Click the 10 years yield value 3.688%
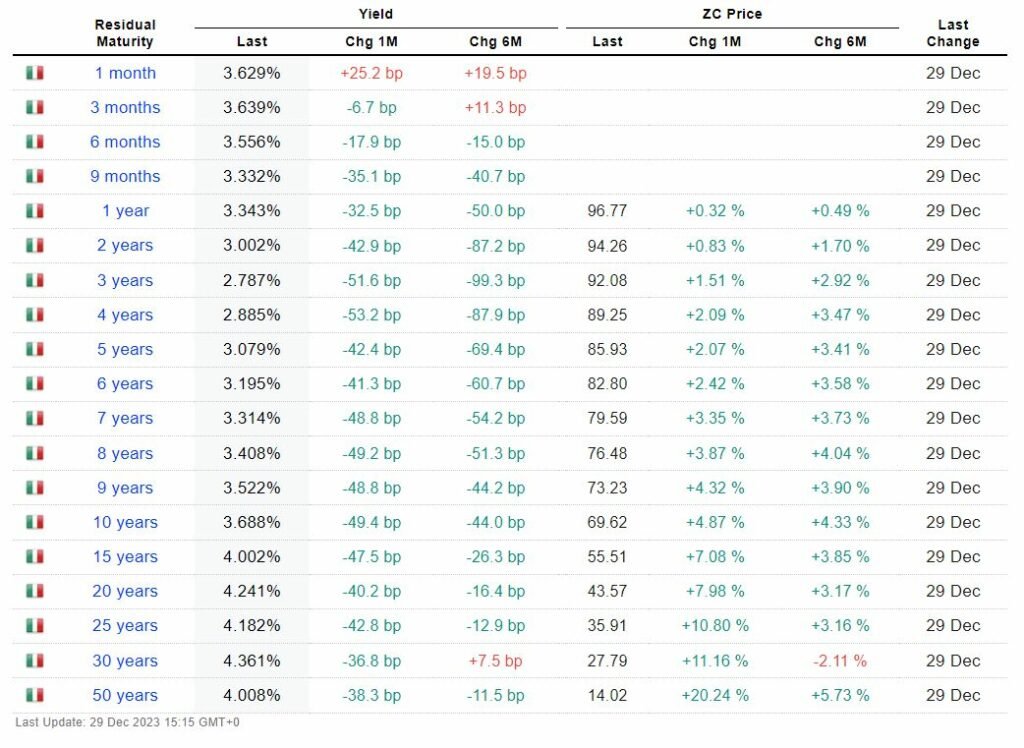Viewport: 1024px width, 748px height. pos(252,522)
